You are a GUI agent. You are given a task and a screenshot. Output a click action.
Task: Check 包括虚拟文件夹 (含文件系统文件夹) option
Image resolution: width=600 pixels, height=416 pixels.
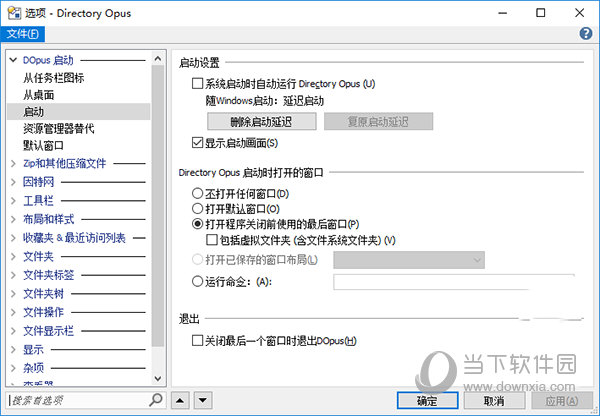click(212, 240)
